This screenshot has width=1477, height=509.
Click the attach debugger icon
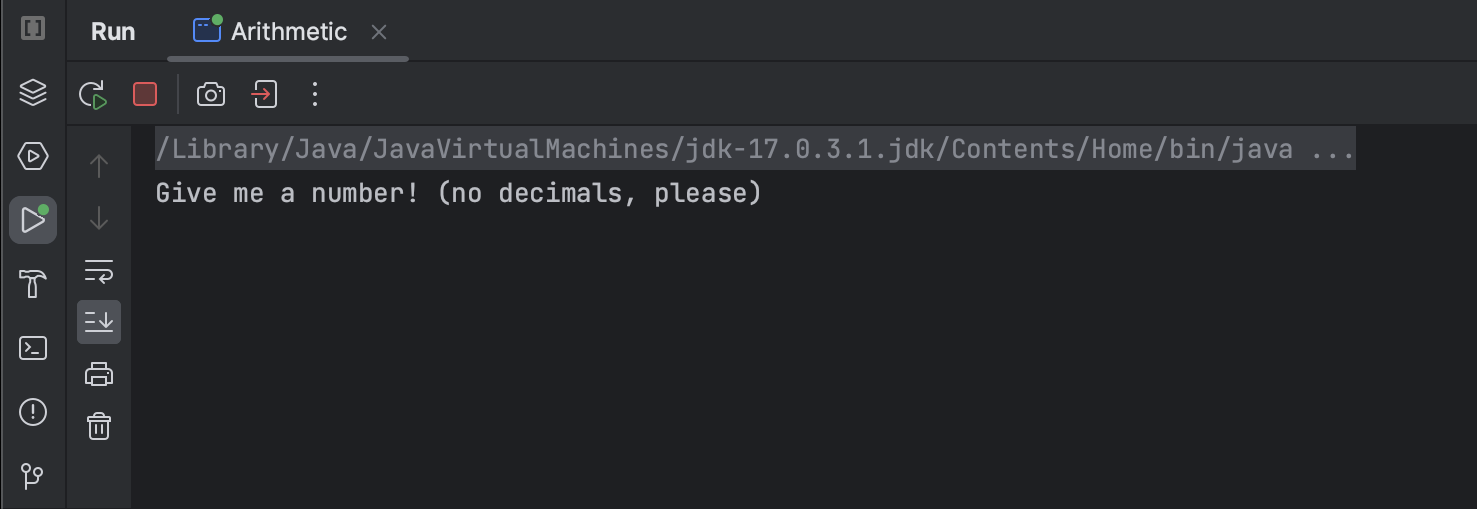pyautogui.click(x=264, y=94)
